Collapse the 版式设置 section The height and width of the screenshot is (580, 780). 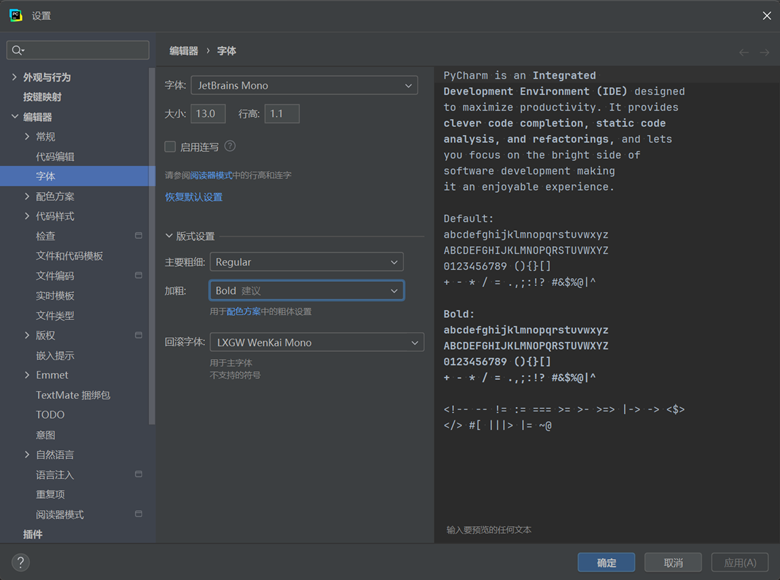point(169,236)
